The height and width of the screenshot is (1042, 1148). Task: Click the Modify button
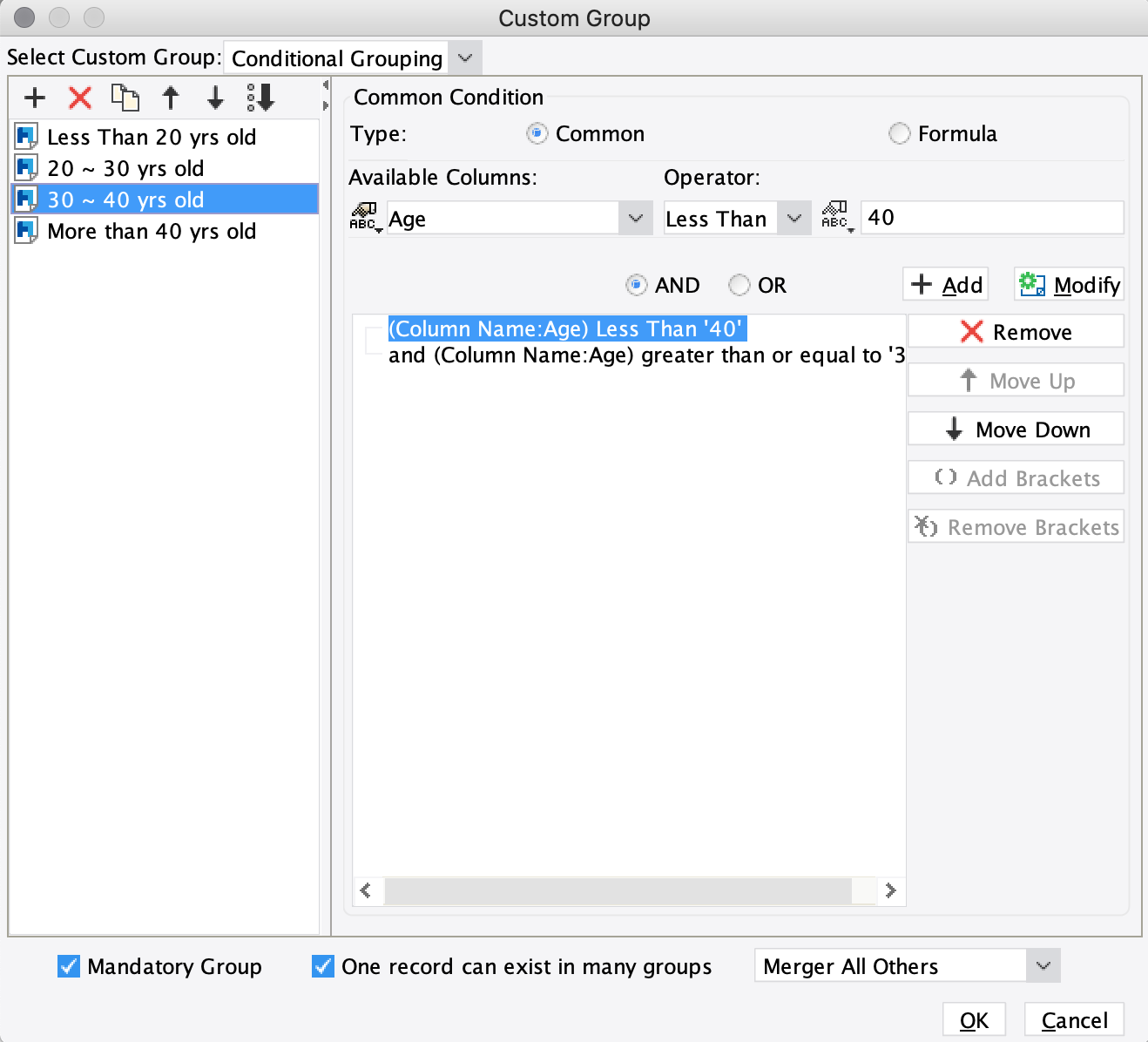pos(1068,284)
